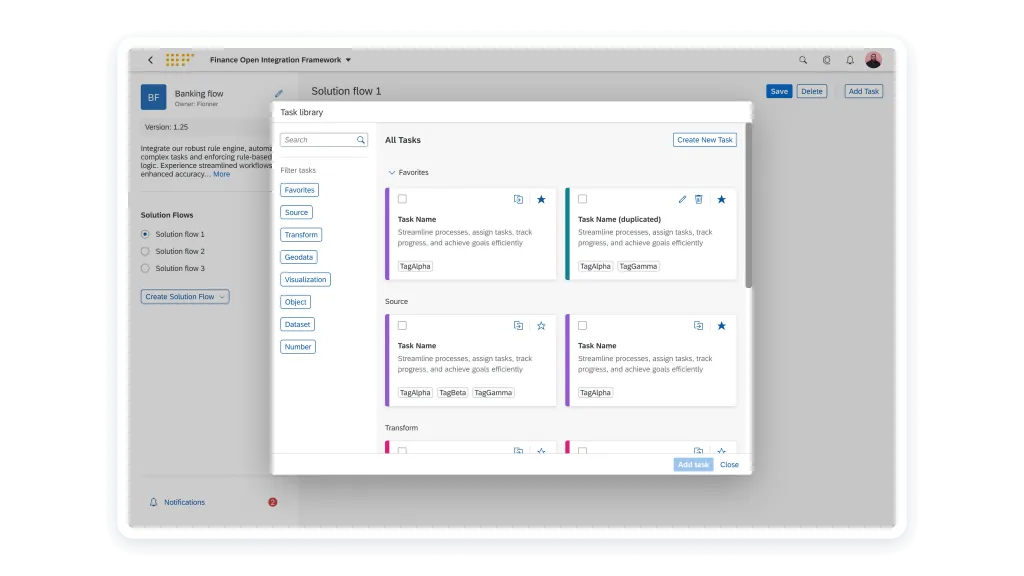The height and width of the screenshot is (576, 1024).
Task: Check the second Source task card
Action: click(x=583, y=325)
